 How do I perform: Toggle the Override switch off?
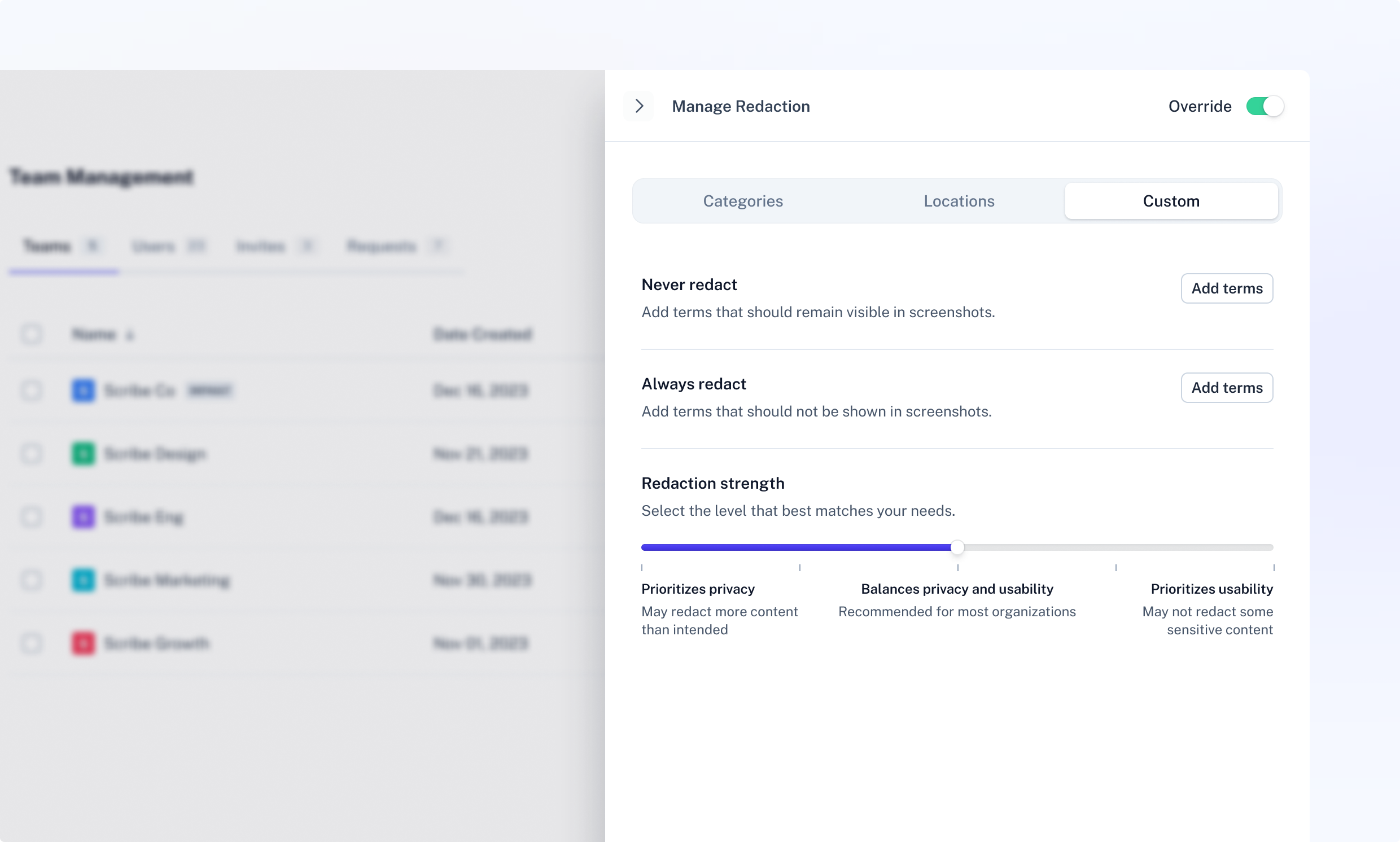pos(1265,106)
